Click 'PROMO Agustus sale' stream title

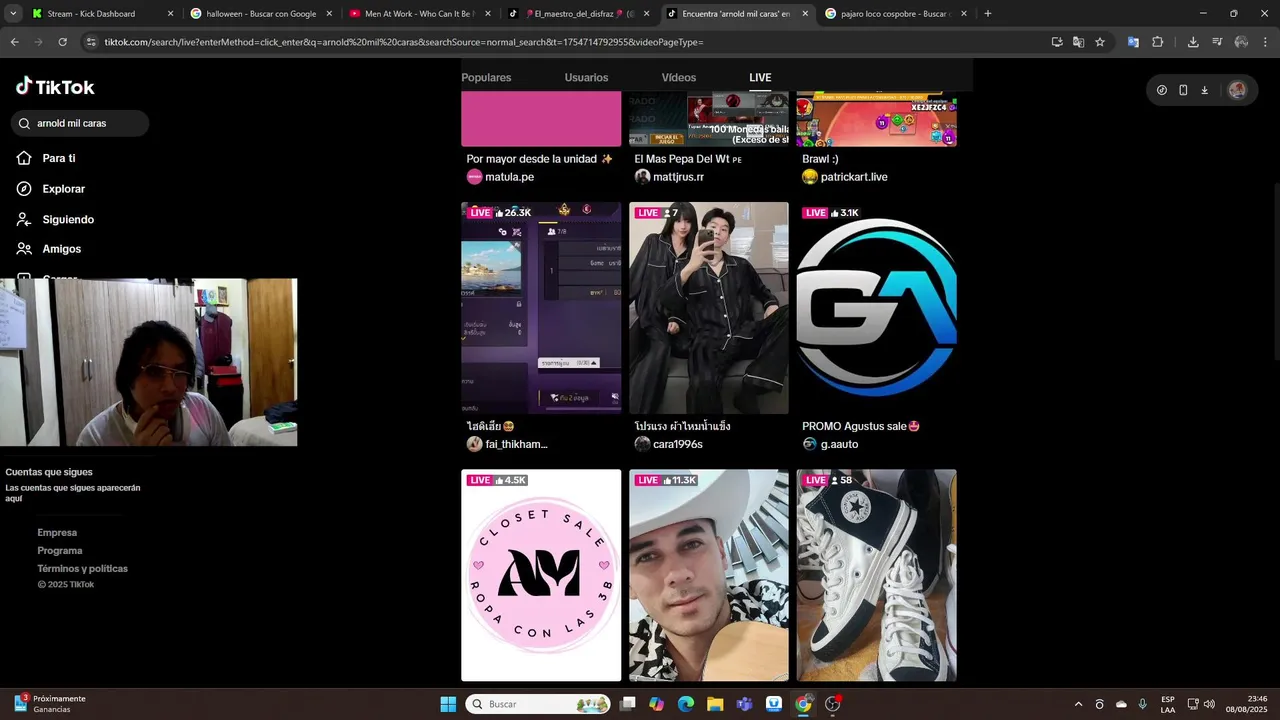(861, 426)
